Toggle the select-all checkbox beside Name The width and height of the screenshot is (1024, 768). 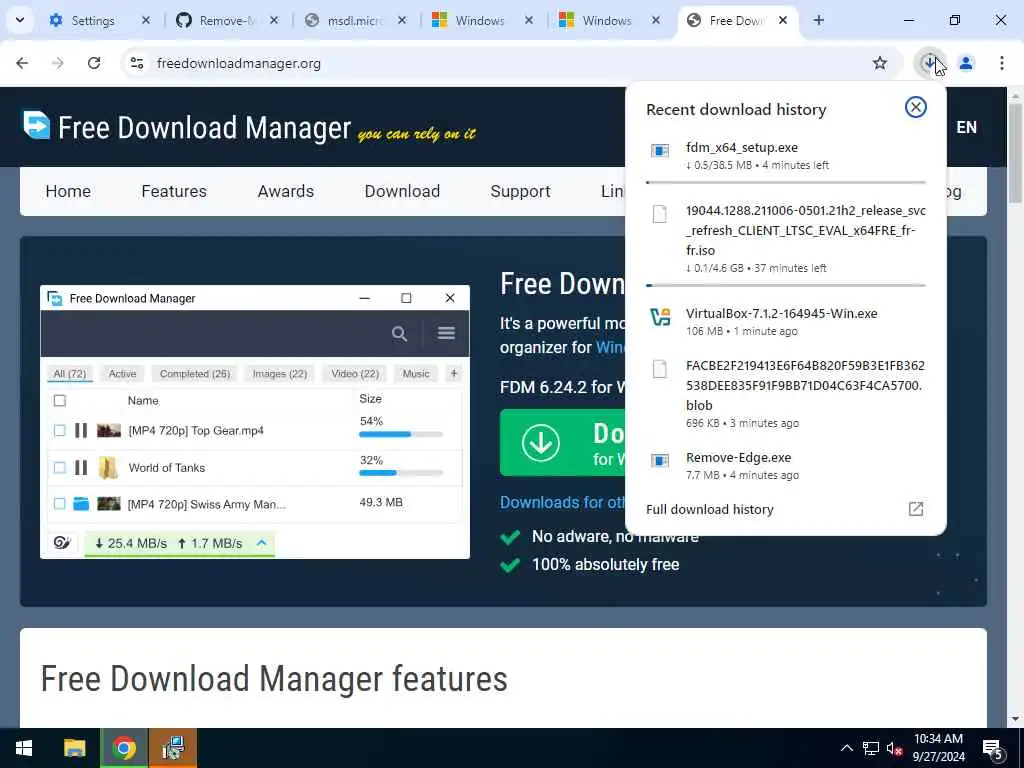[x=59, y=400]
